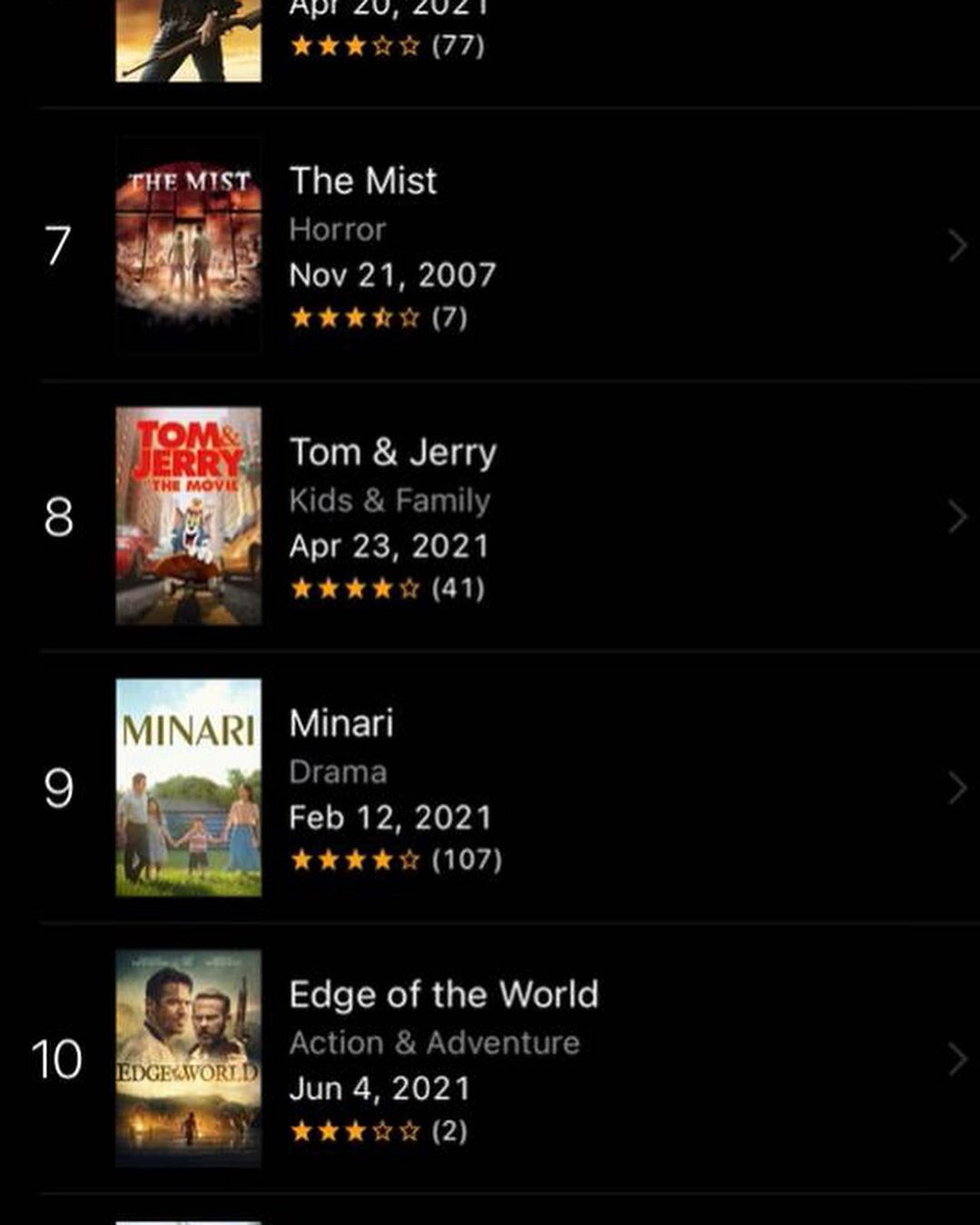Screen dimensions: 980x1225
Task: Open The Mist movie poster thumbnail
Action: tap(189, 244)
